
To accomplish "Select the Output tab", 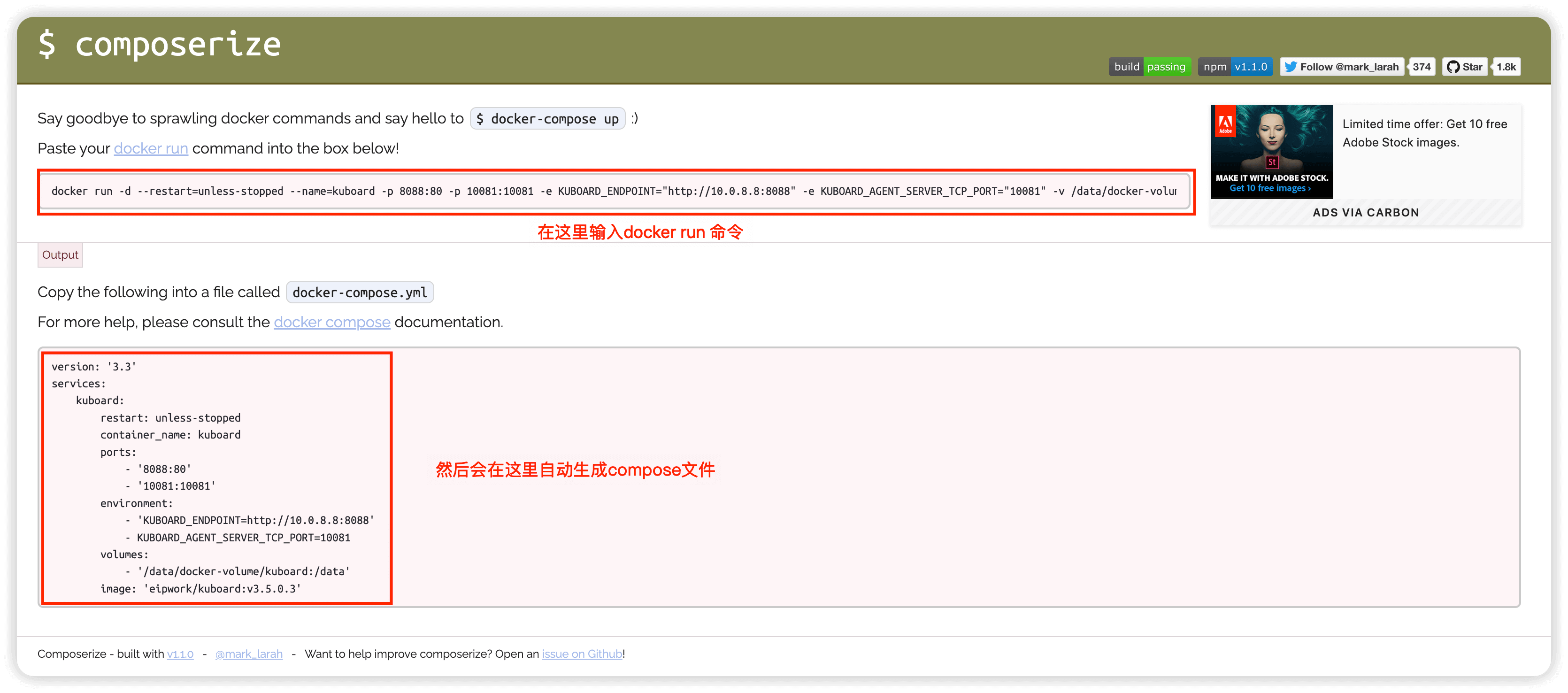I will pos(60,255).
